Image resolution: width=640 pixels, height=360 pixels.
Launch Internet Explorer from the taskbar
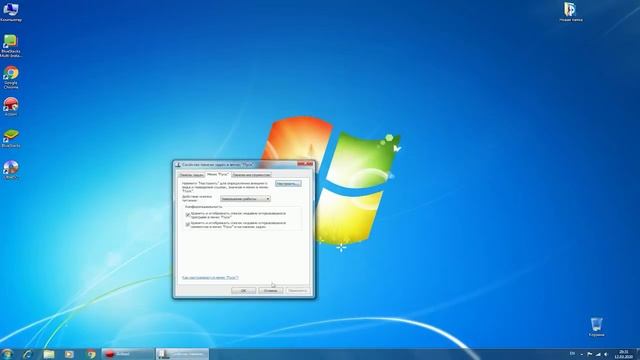[28, 354]
